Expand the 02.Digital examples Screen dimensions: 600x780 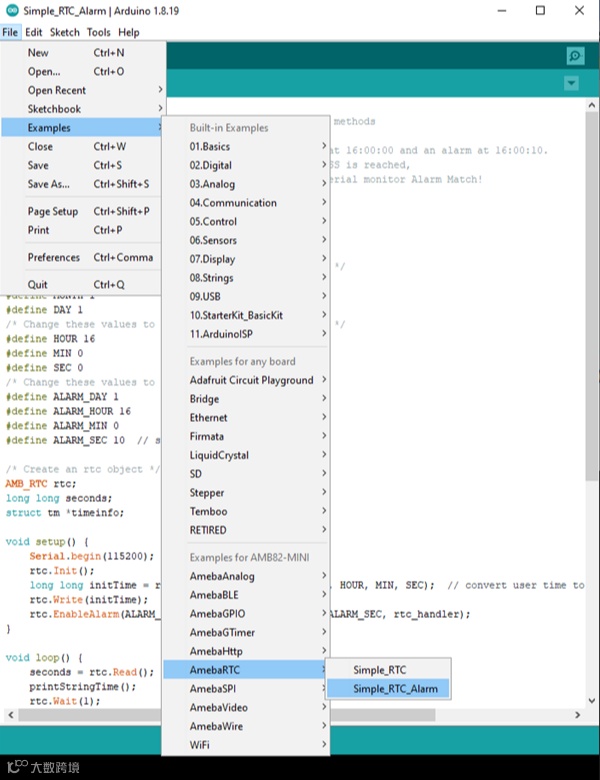pos(246,165)
